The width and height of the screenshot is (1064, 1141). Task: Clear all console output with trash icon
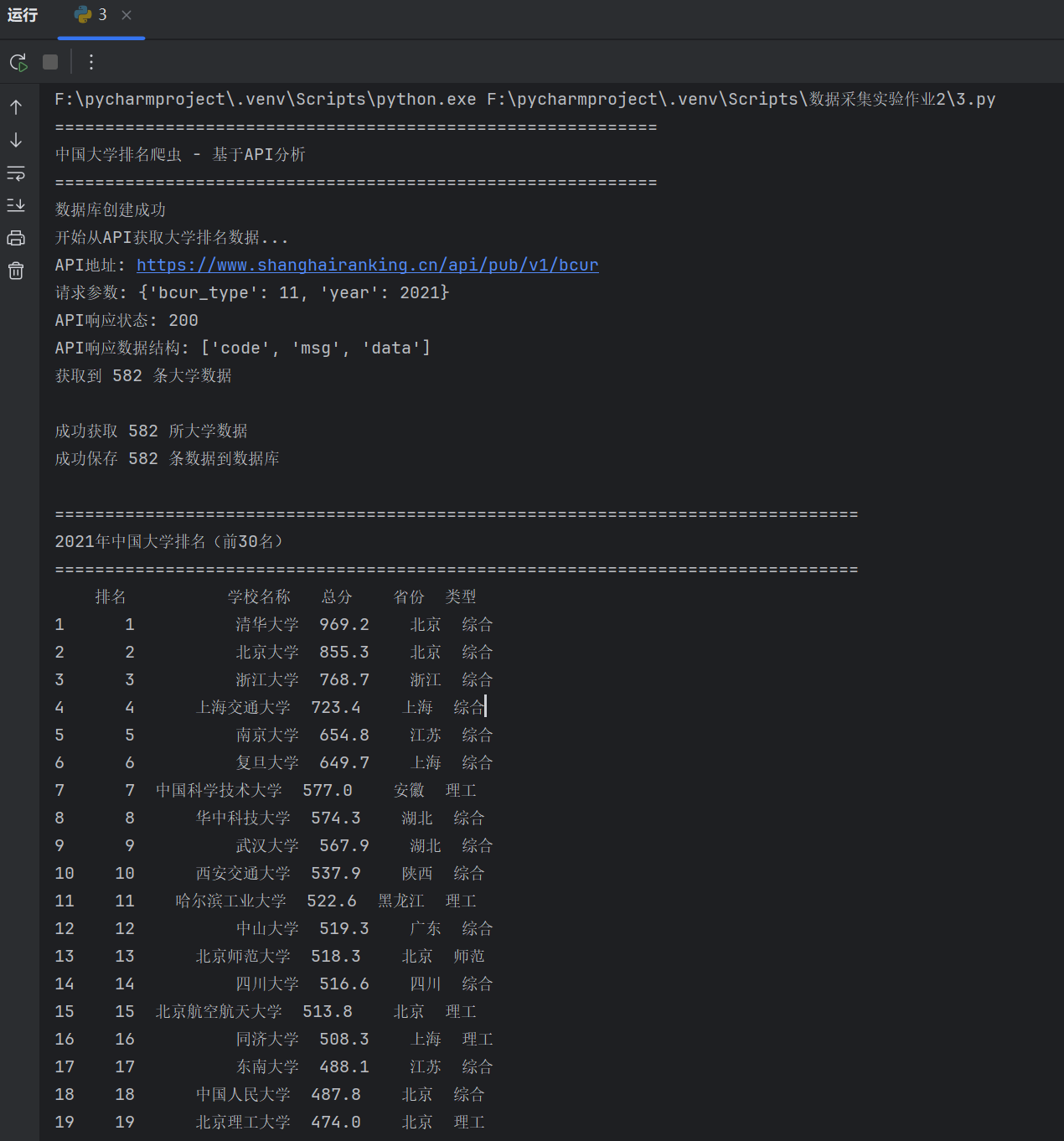tap(16, 271)
